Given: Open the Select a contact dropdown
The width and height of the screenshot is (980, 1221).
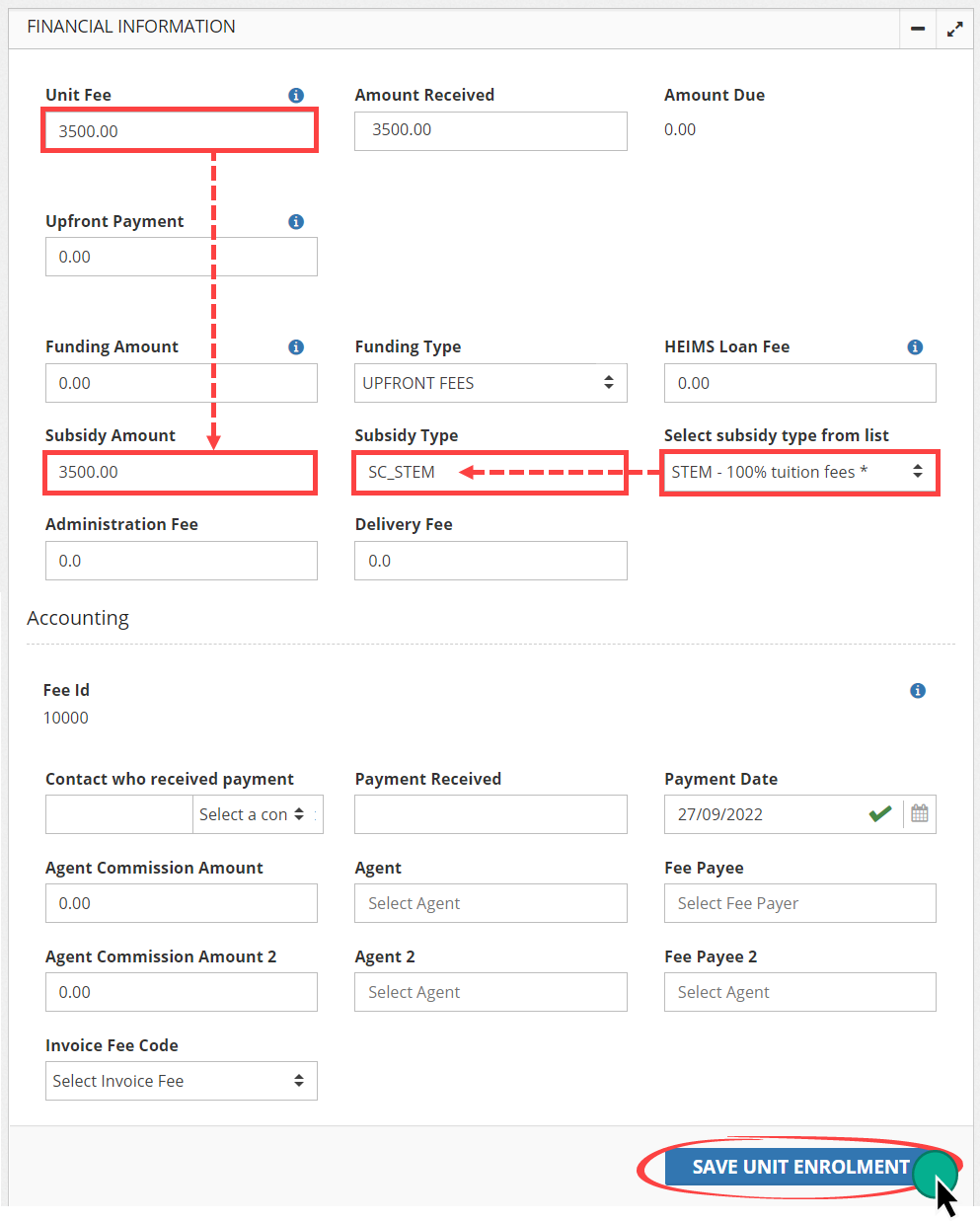Looking at the screenshot, I should pyautogui.click(x=257, y=814).
